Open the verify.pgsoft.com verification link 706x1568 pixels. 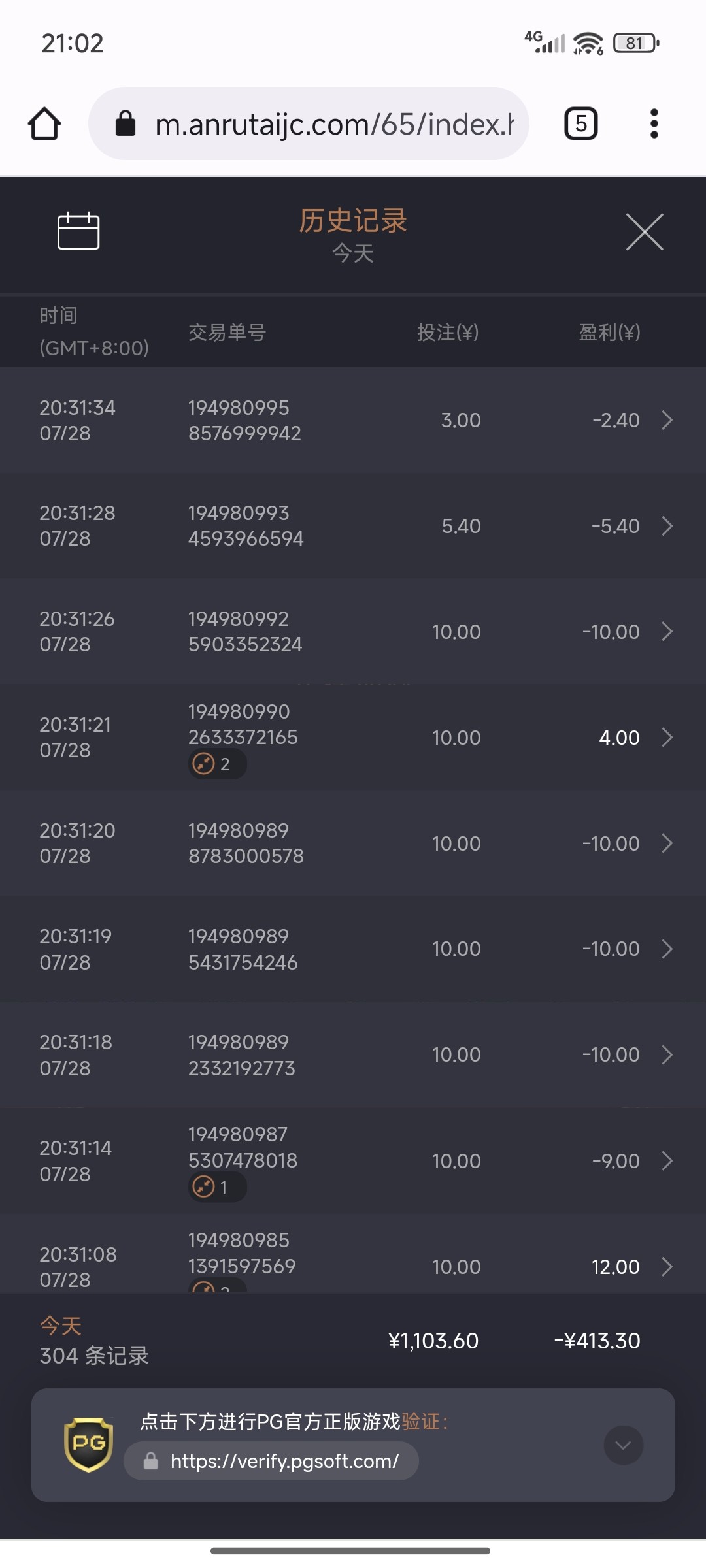(284, 1461)
